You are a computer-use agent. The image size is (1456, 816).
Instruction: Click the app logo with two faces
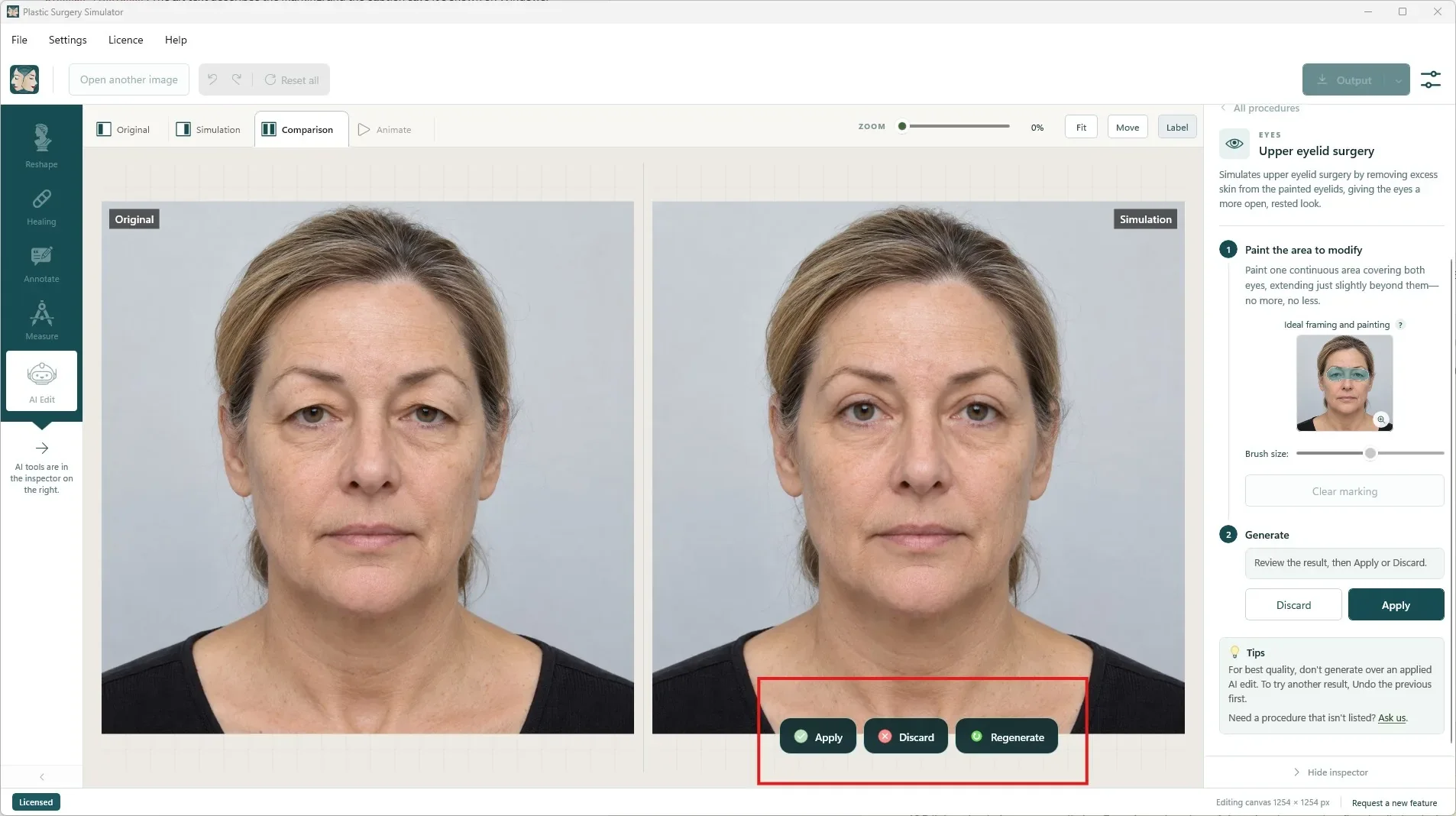click(x=24, y=79)
